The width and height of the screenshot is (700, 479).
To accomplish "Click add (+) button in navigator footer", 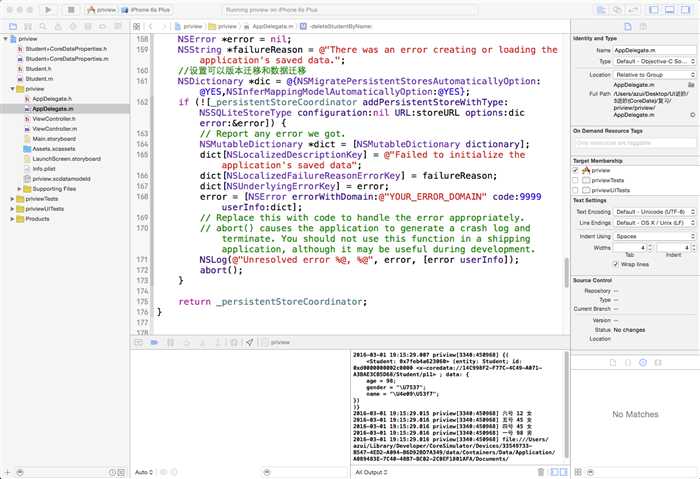I will pos(7,472).
